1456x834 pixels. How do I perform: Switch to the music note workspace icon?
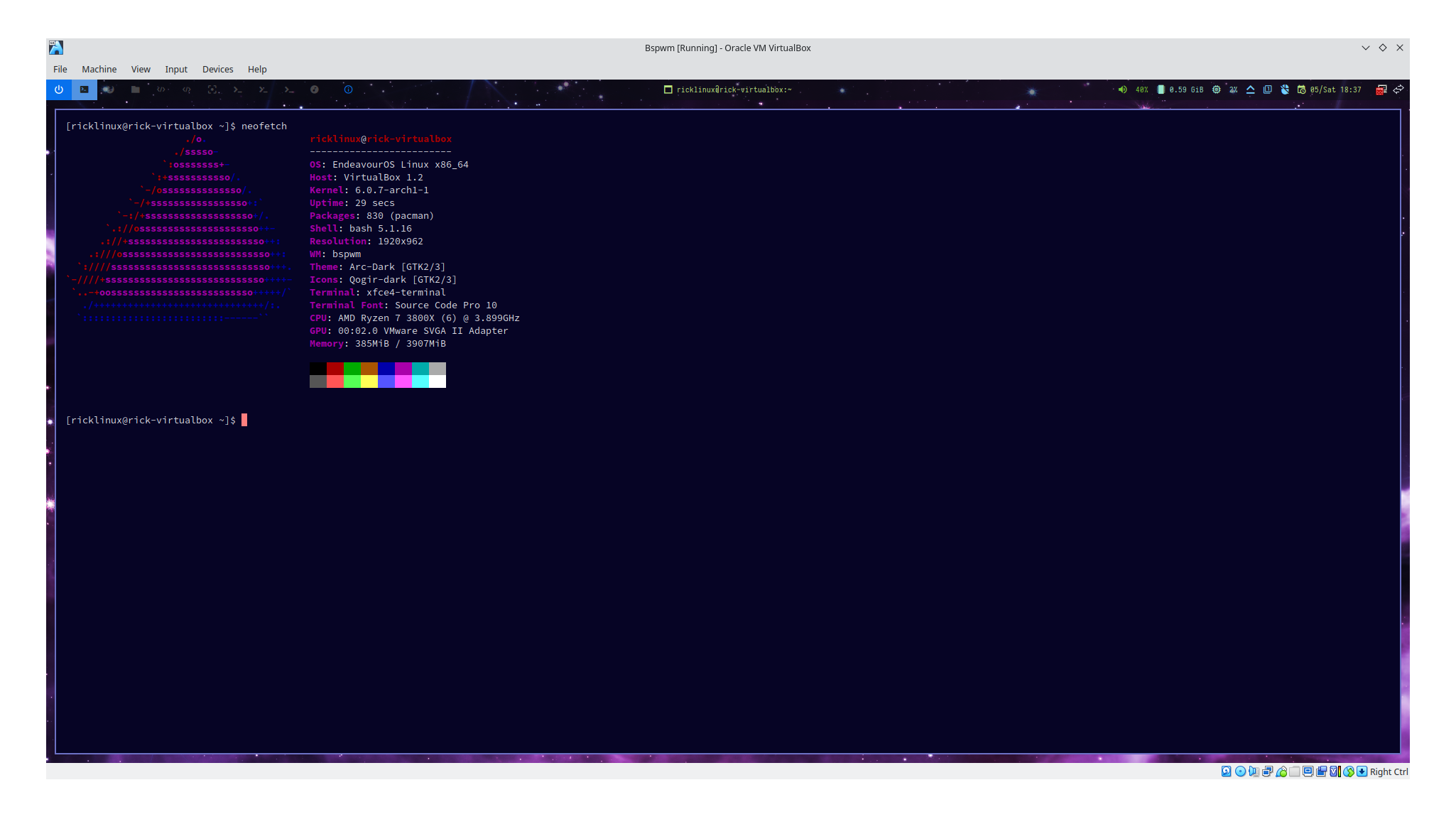point(315,90)
